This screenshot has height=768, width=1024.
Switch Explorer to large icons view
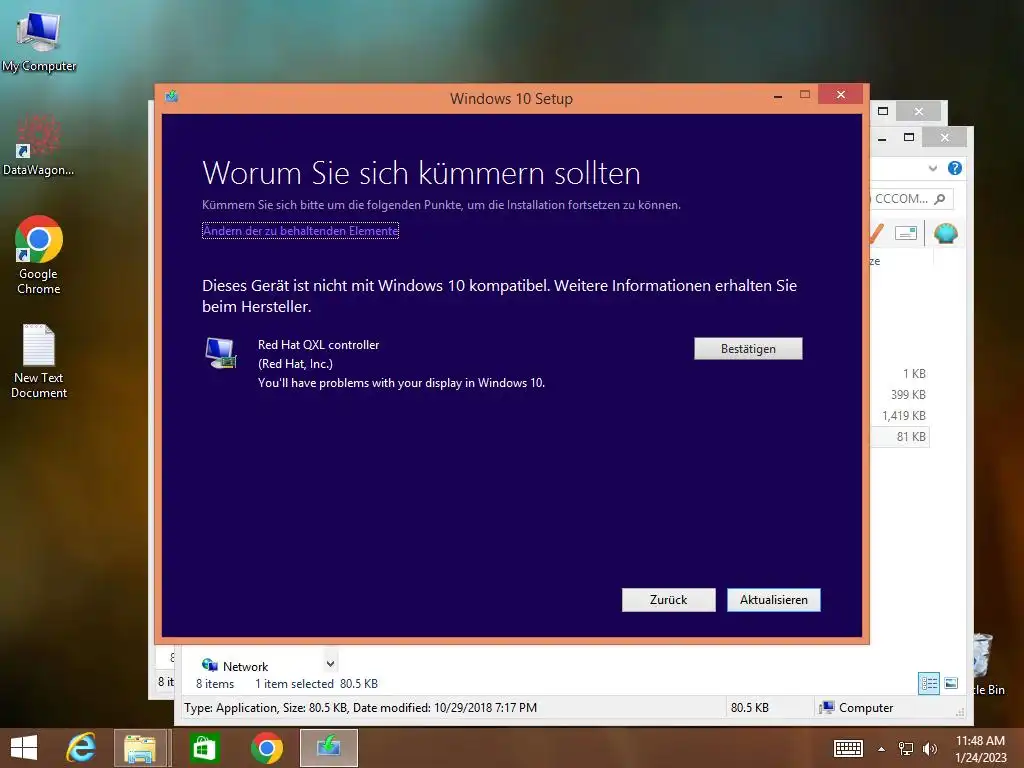(x=951, y=684)
